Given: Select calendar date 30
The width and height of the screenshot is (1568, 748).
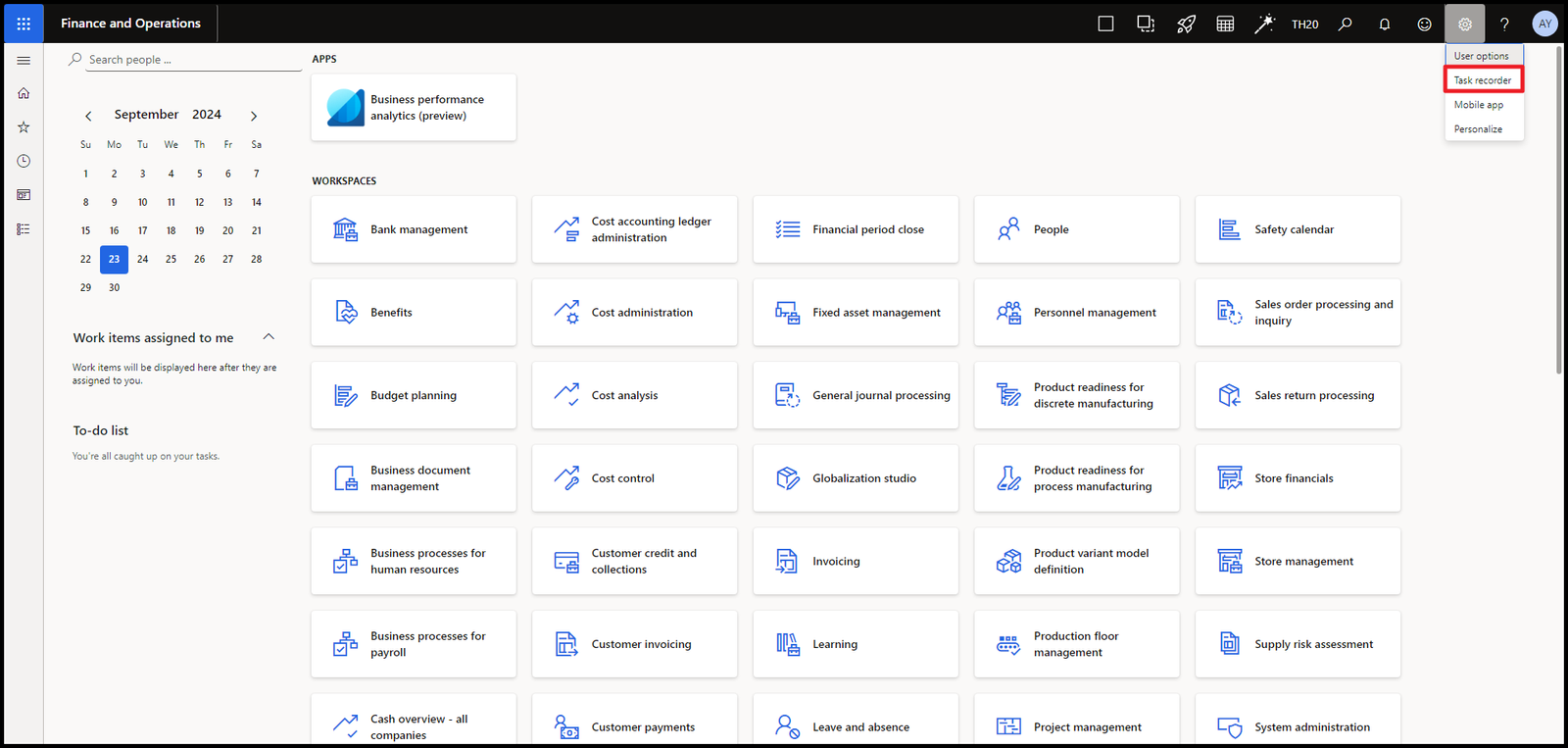Looking at the screenshot, I should click(x=114, y=287).
